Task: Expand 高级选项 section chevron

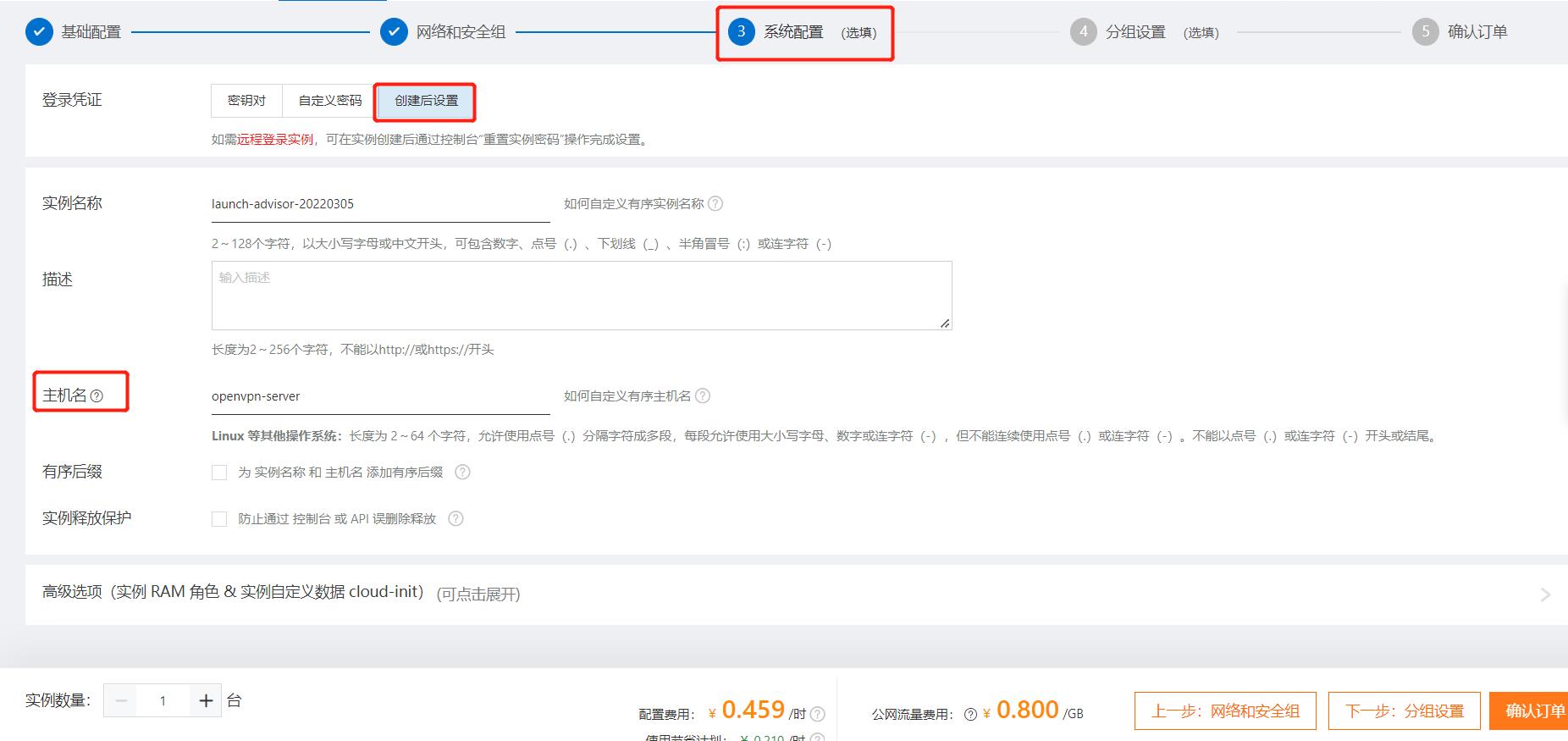Action: pyautogui.click(x=1545, y=594)
